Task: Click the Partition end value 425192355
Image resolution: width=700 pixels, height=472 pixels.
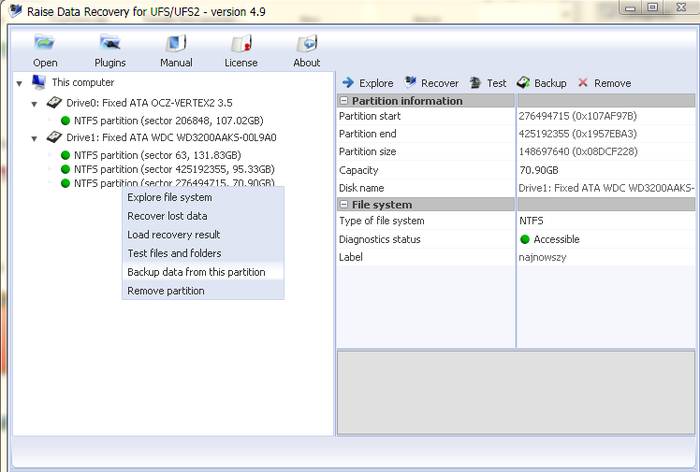Action: [578, 134]
